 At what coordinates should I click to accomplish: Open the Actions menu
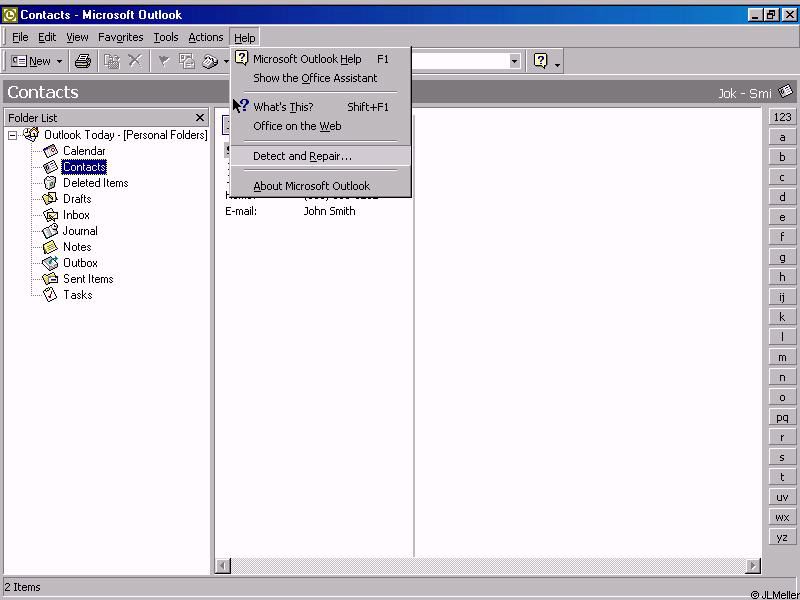click(206, 37)
